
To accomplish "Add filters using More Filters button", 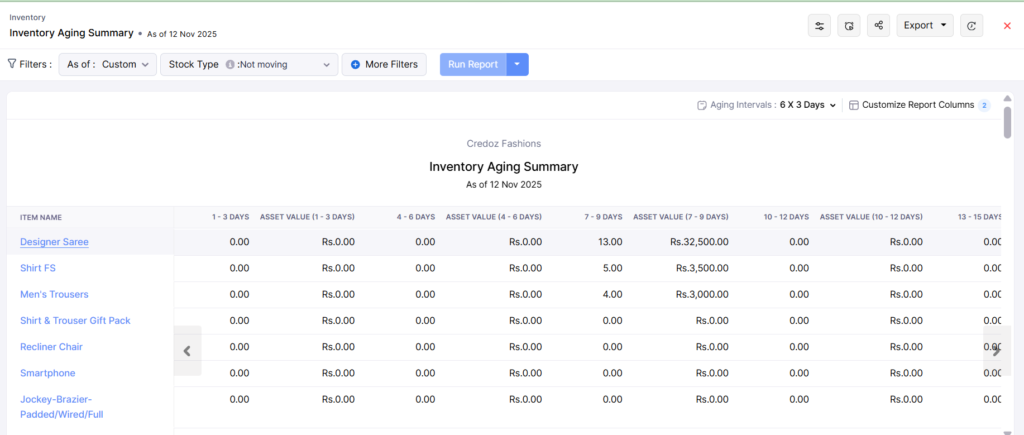I will (x=384, y=65).
